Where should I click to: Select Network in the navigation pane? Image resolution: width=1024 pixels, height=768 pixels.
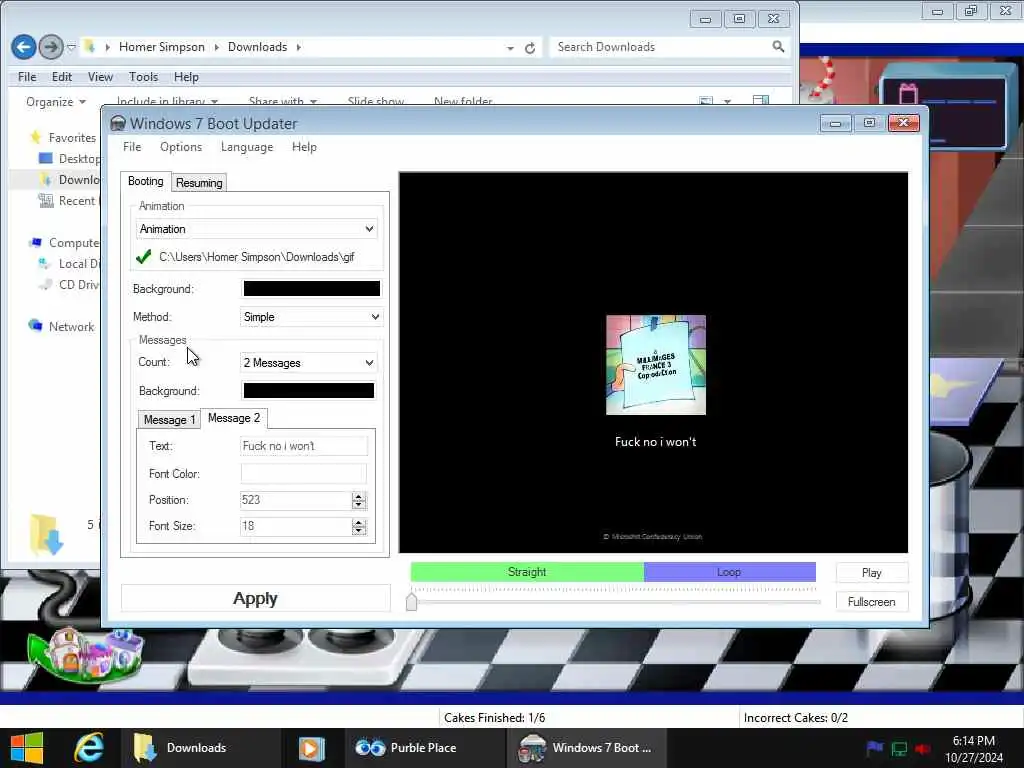pyautogui.click(x=62, y=327)
